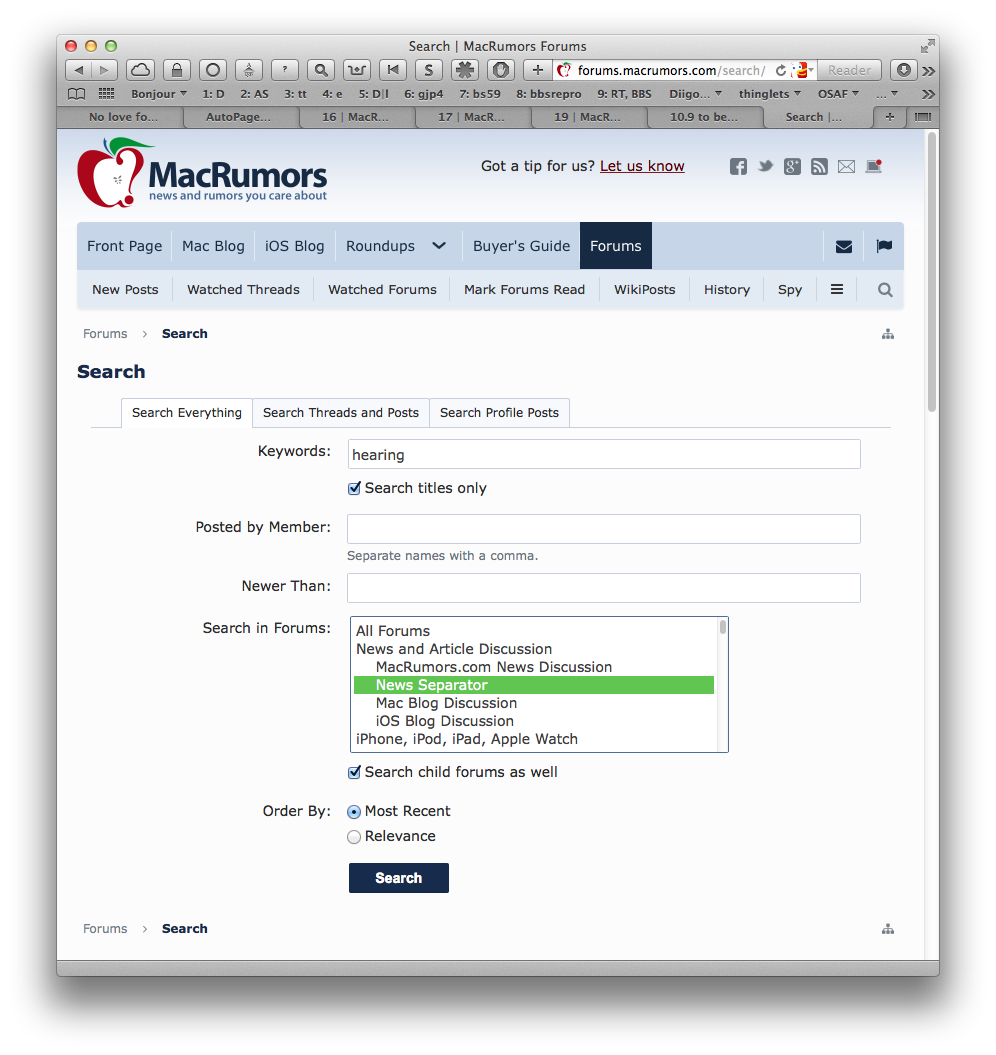Open MacRumors Google Plus icon

[792, 166]
